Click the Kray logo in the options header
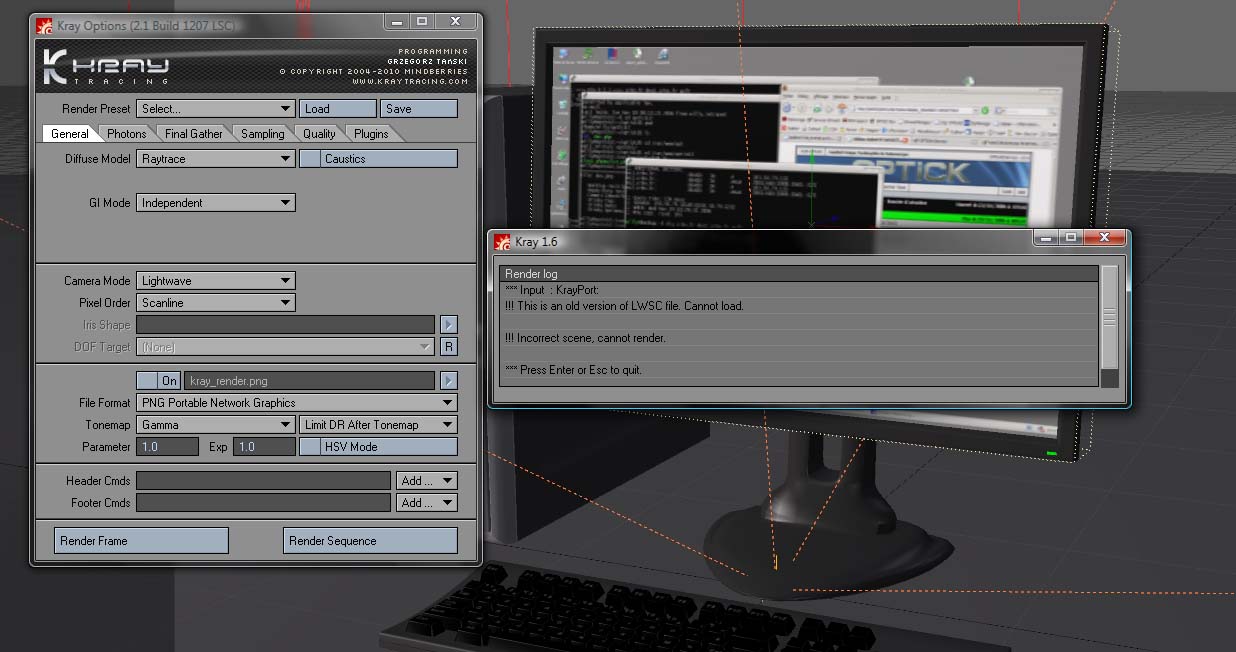This screenshot has height=652, width=1236. (105, 67)
